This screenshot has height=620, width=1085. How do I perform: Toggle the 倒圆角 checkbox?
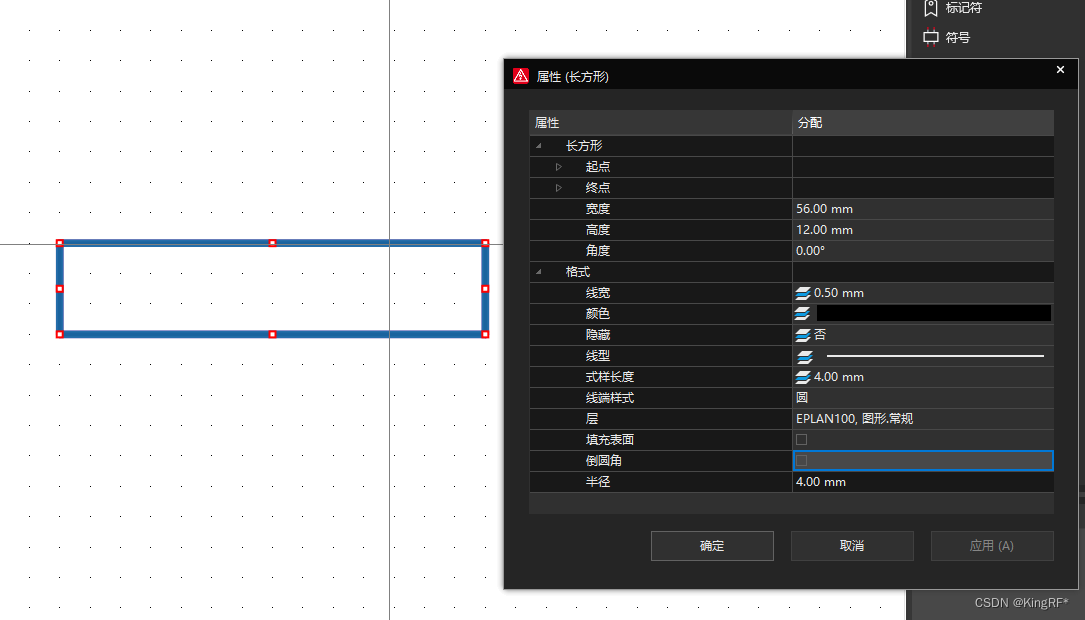click(x=801, y=461)
